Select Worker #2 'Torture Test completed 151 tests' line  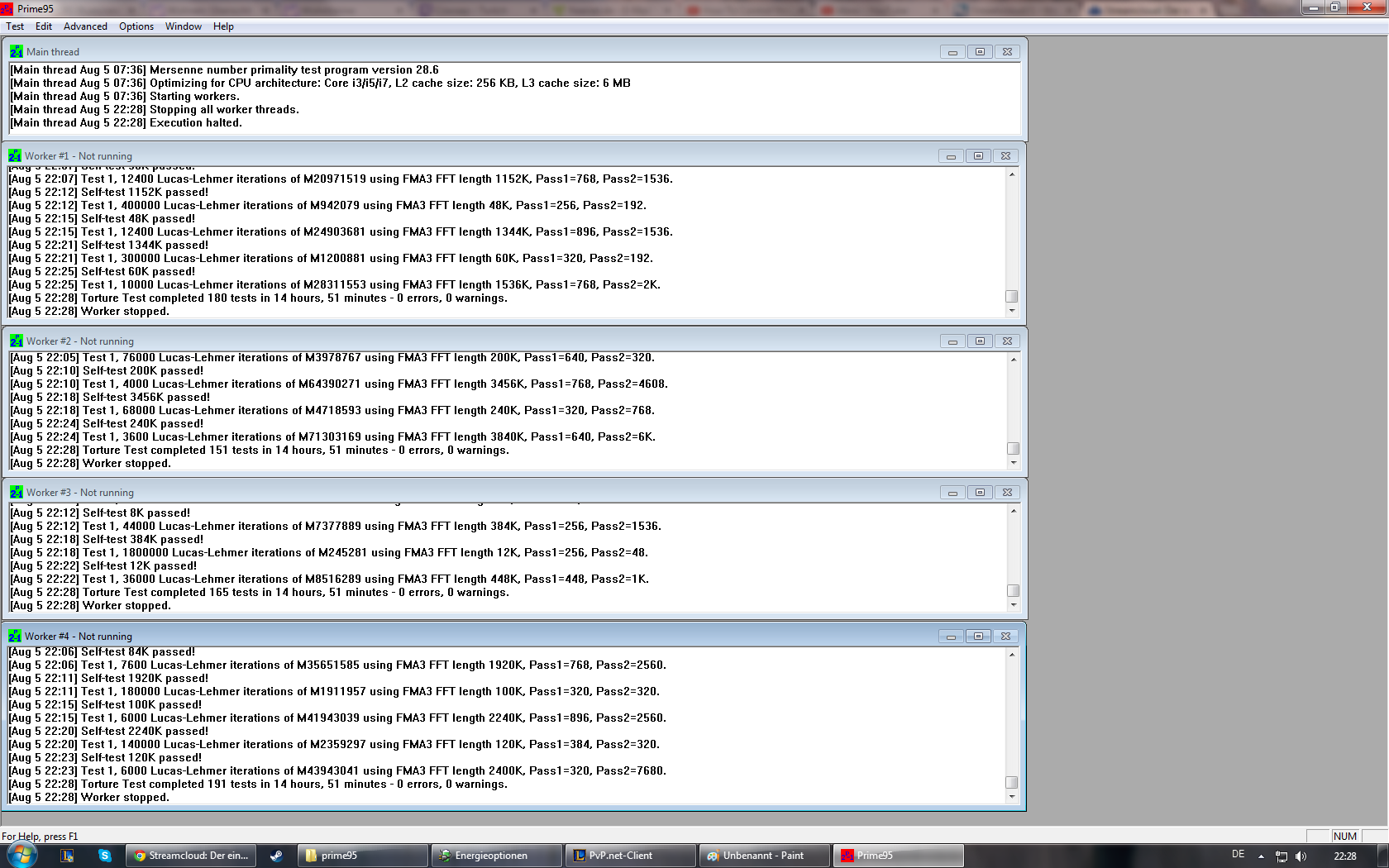pyautogui.click(x=260, y=450)
